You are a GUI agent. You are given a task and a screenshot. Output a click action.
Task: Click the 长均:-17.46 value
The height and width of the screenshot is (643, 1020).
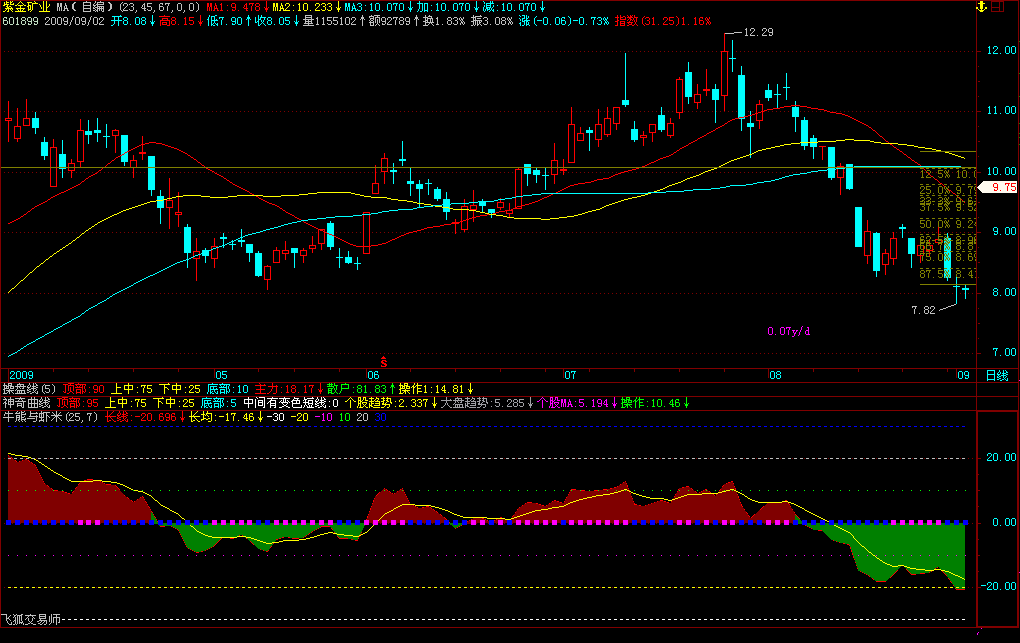tap(222, 417)
